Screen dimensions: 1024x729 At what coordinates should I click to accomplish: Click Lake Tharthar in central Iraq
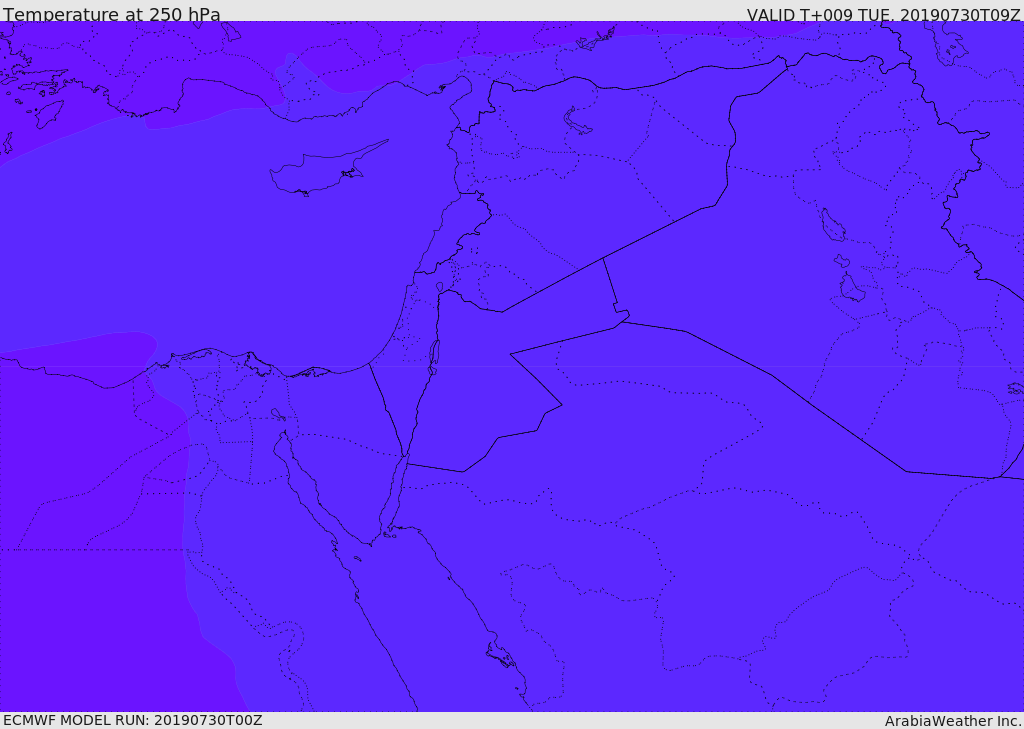coord(832,225)
